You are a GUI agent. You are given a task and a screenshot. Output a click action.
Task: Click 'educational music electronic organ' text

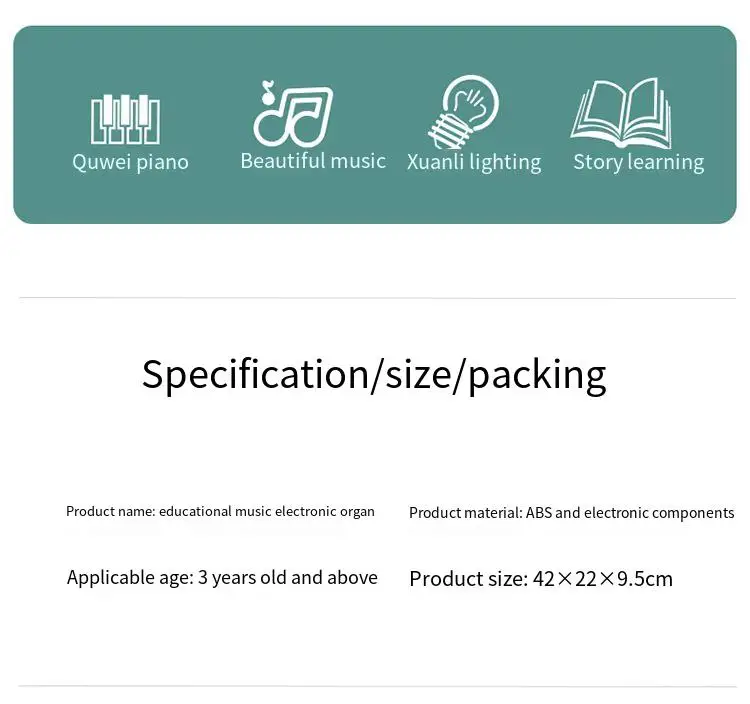click(x=267, y=511)
